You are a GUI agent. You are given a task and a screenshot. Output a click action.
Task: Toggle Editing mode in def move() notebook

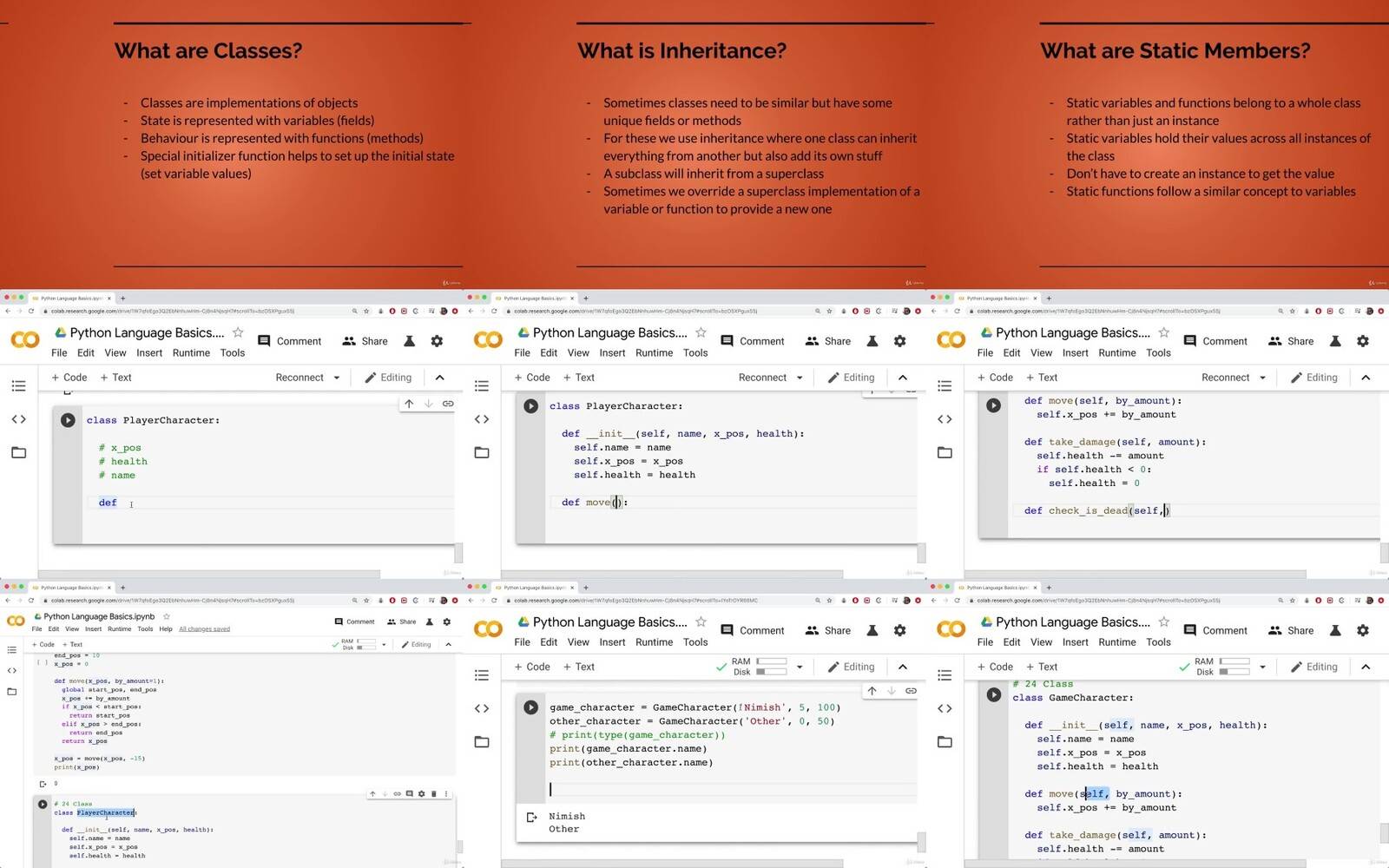(851, 378)
